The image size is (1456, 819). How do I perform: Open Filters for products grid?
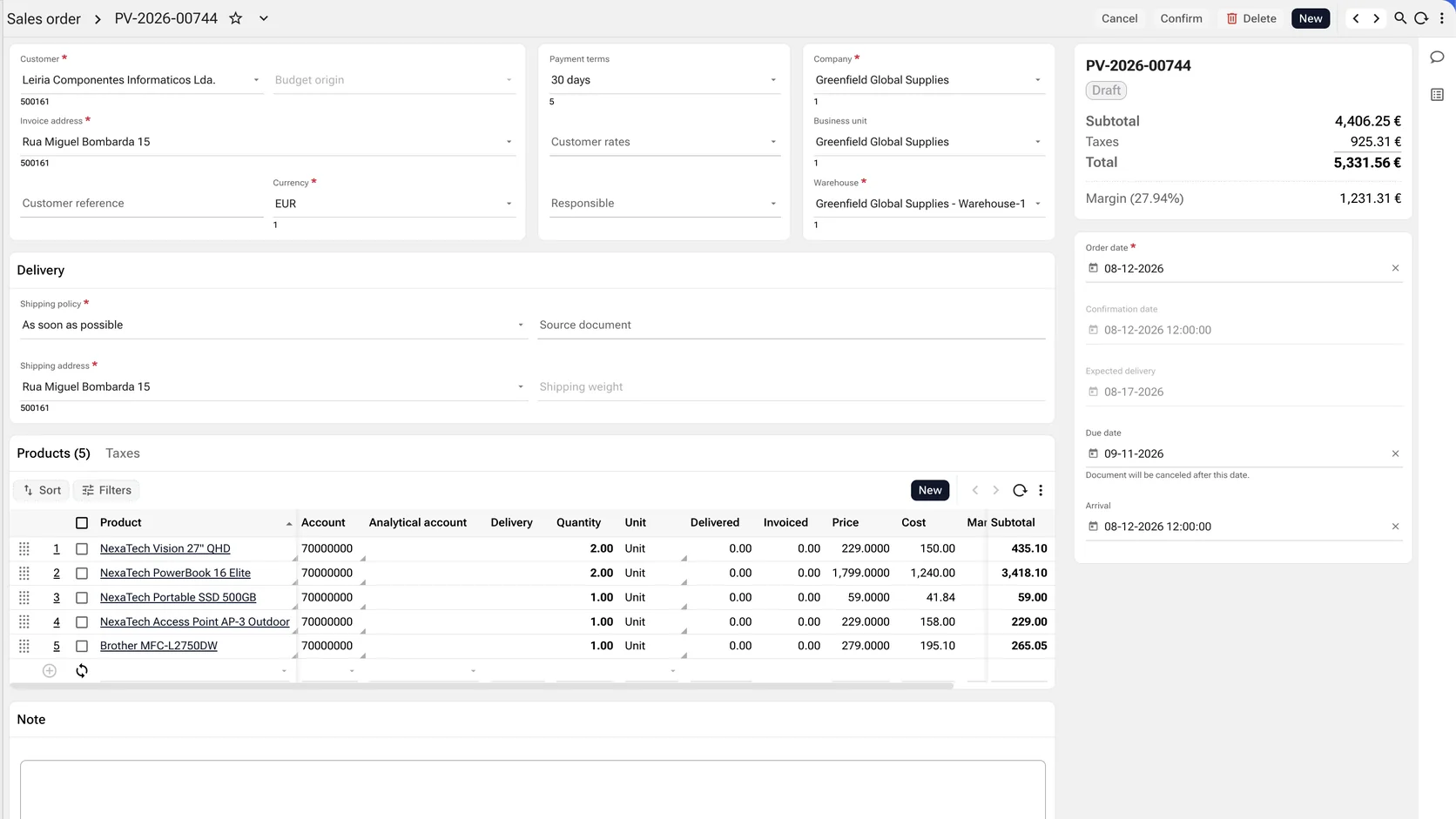point(106,490)
